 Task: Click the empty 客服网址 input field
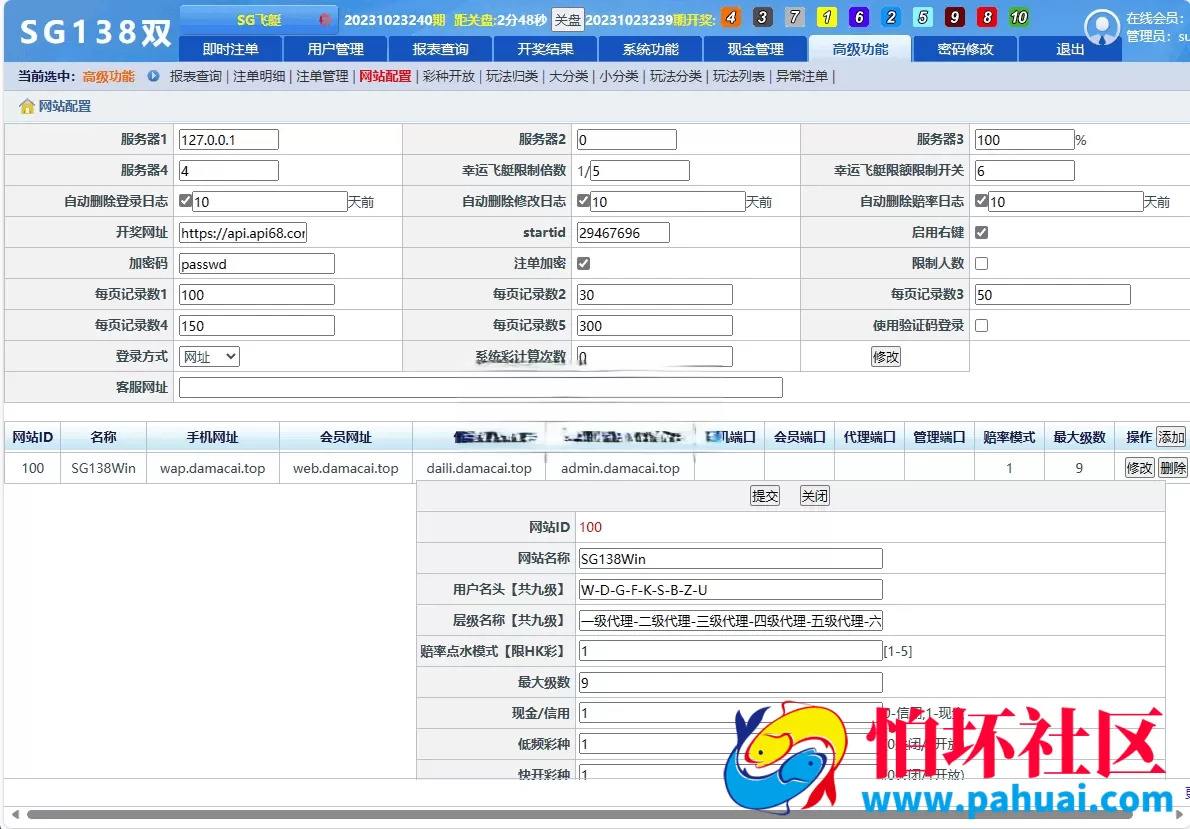(480, 387)
